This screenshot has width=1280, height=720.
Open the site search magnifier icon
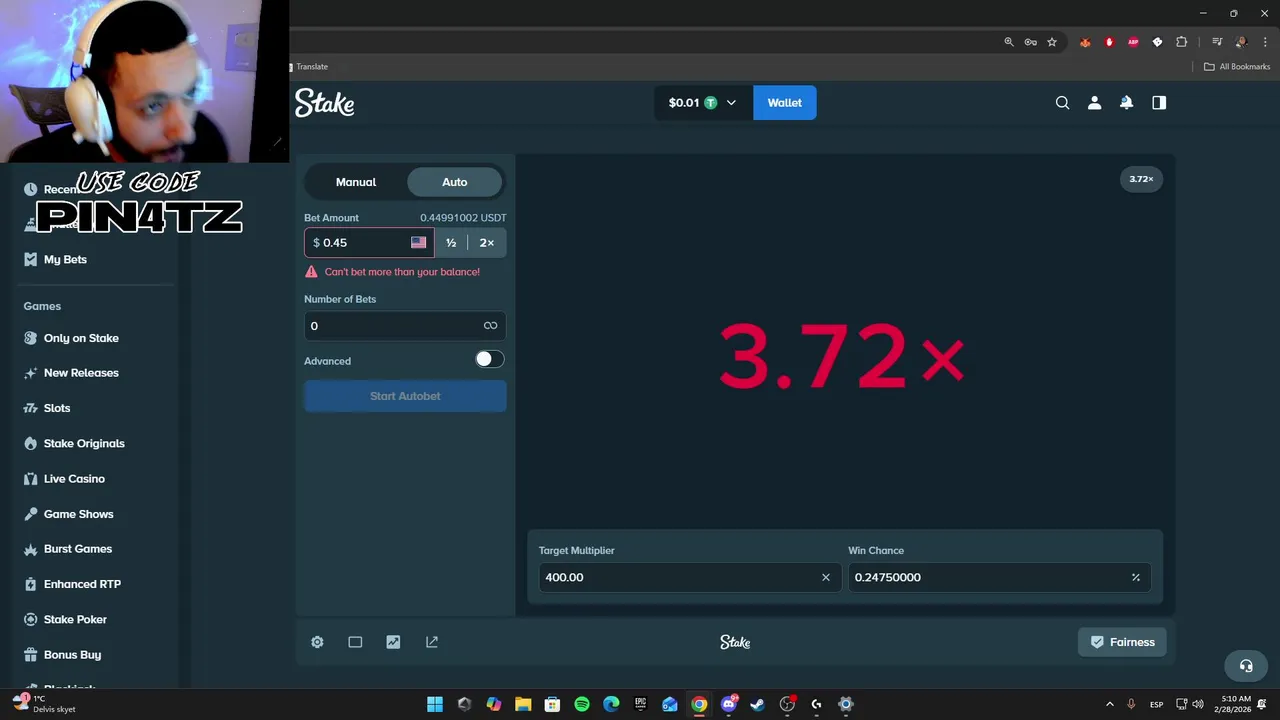[1062, 102]
